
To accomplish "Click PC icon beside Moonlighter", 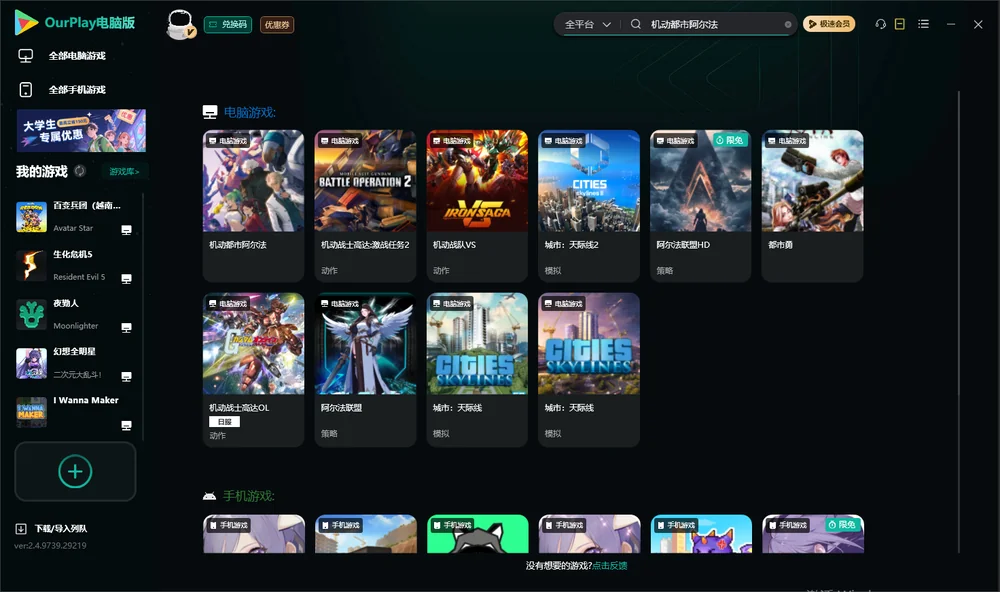I will click(126, 328).
